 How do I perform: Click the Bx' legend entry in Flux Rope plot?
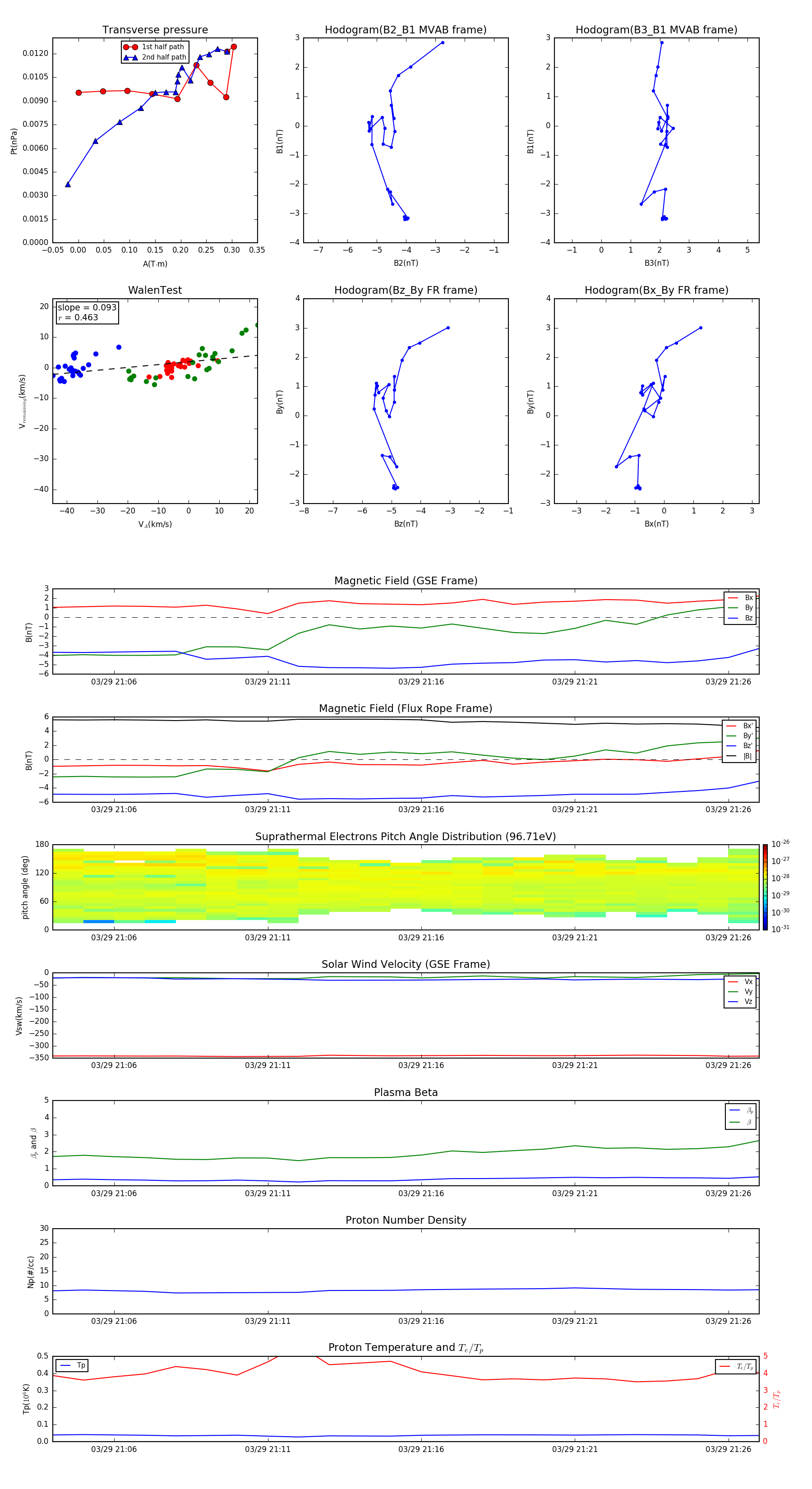pyautogui.click(x=739, y=726)
